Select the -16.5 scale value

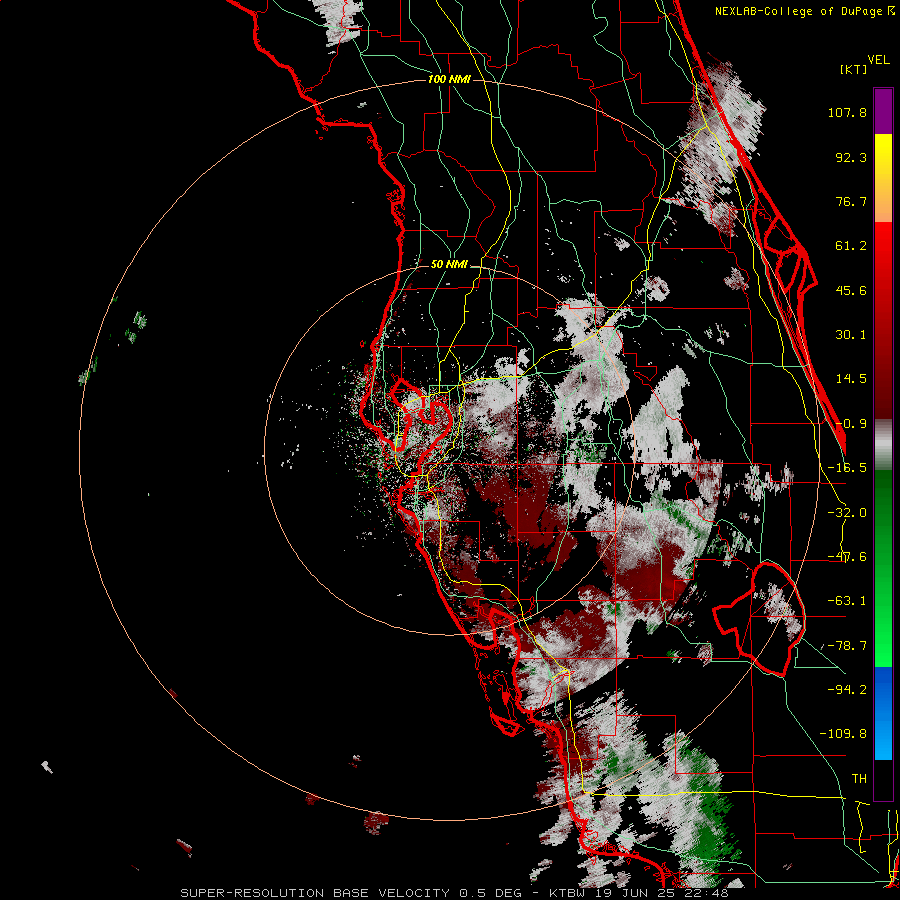point(847,468)
